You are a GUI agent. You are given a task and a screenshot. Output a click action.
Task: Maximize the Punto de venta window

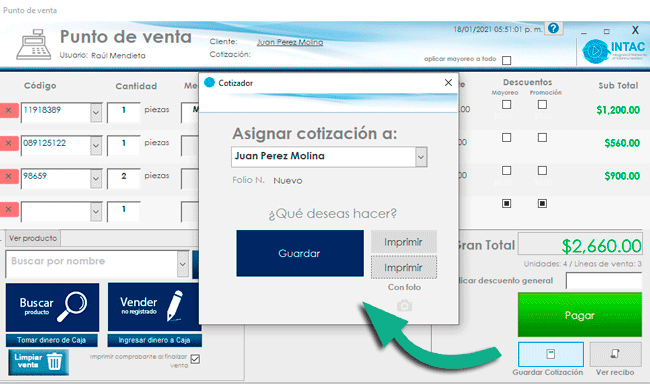tap(606, 31)
